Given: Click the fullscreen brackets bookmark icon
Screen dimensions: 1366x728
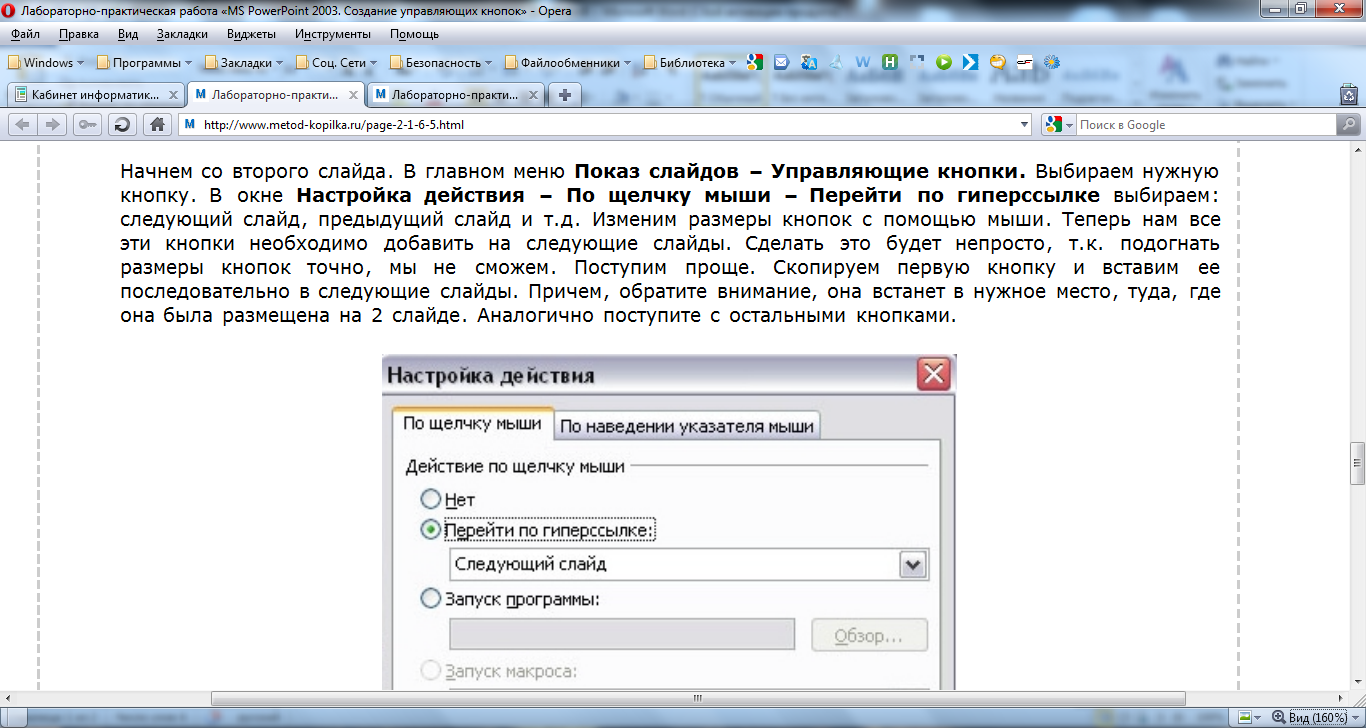Looking at the screenshot, I should coord(917,62).
